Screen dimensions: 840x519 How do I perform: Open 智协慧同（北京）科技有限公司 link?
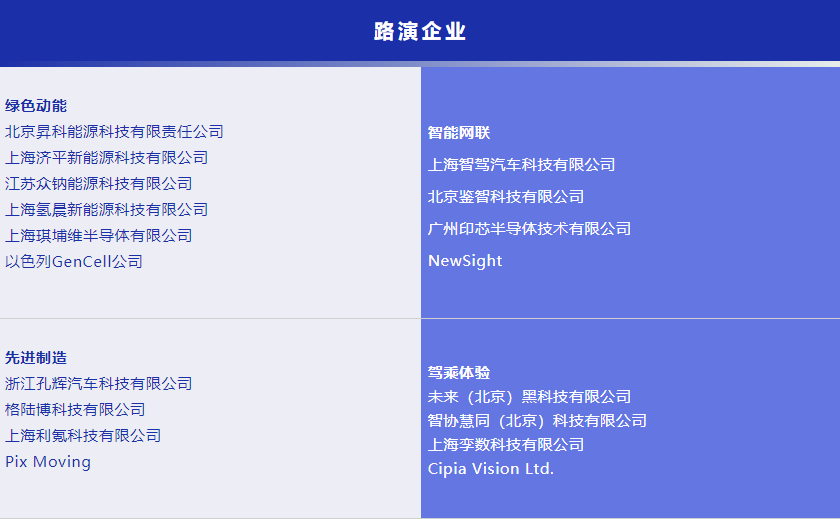point(537,421)
